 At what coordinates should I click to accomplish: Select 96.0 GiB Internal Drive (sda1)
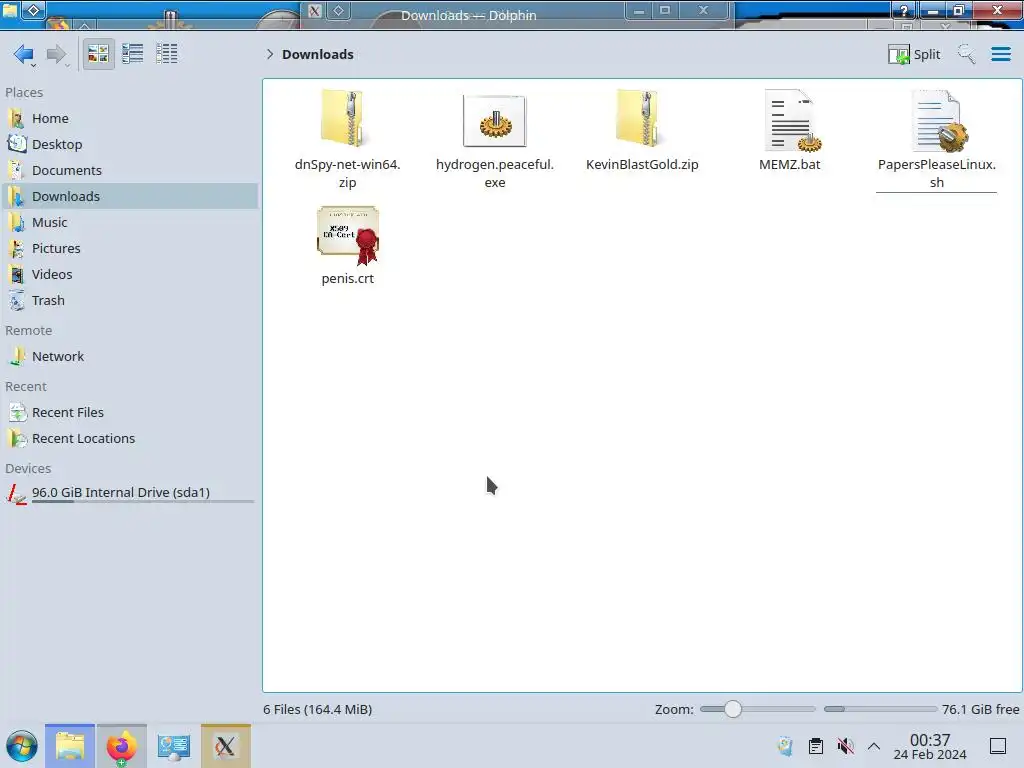pyautogui.click(x=129, y=493)
